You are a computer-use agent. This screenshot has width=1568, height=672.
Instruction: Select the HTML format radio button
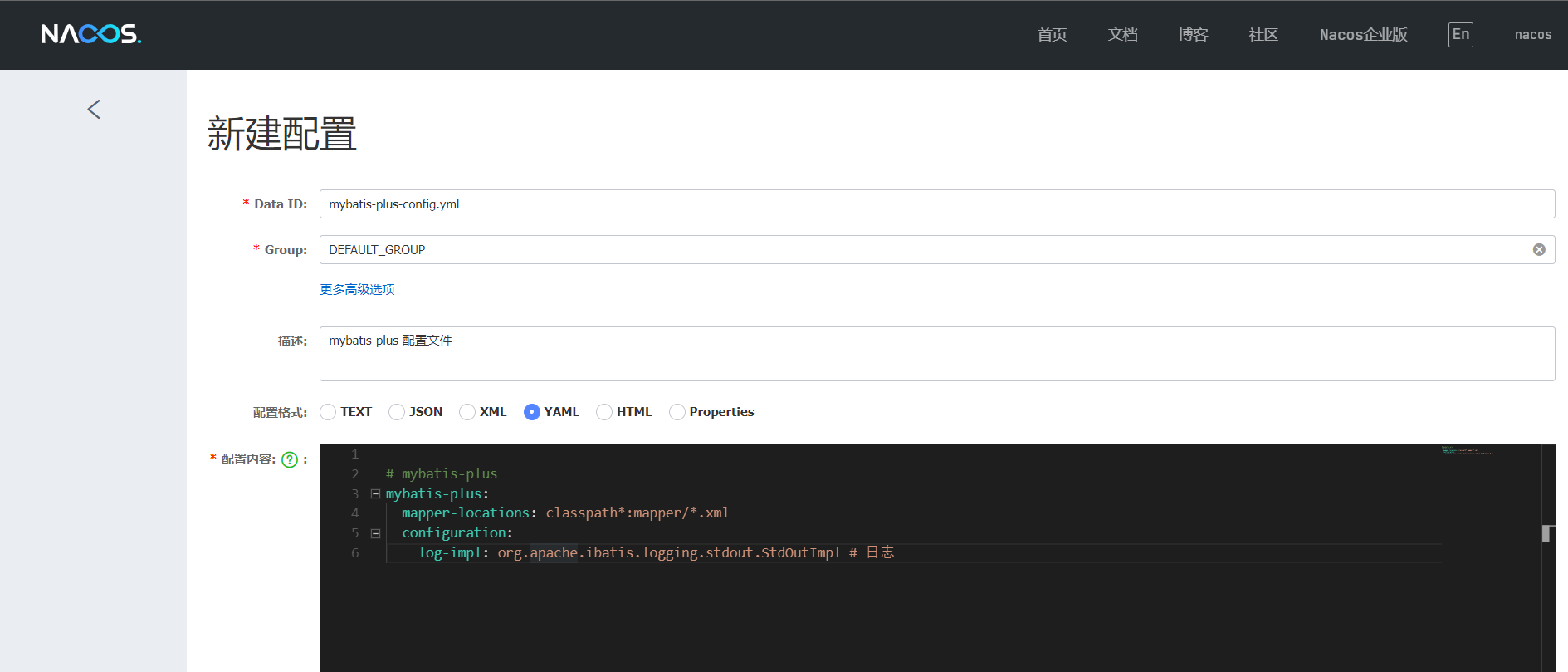(604, 412)
